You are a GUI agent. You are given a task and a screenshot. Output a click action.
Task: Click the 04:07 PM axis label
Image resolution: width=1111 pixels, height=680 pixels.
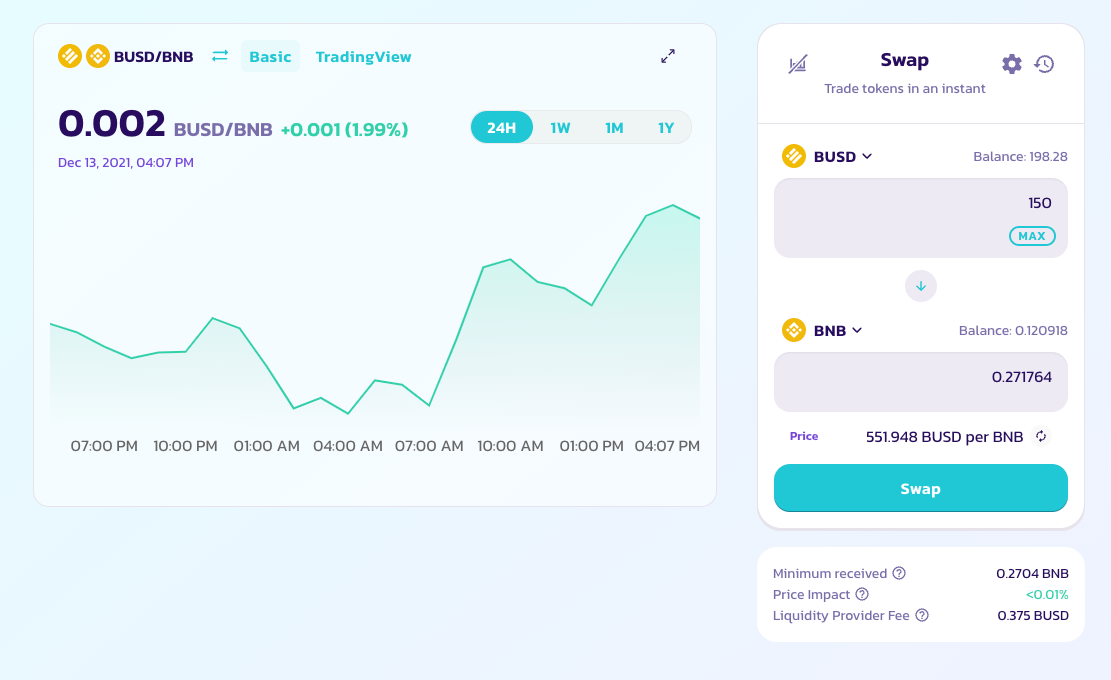667,446
